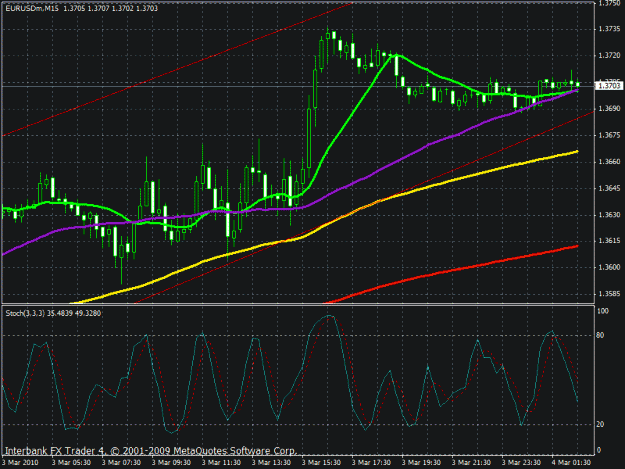Click the EURUSDm,M15 chart title text

(32, 8)
